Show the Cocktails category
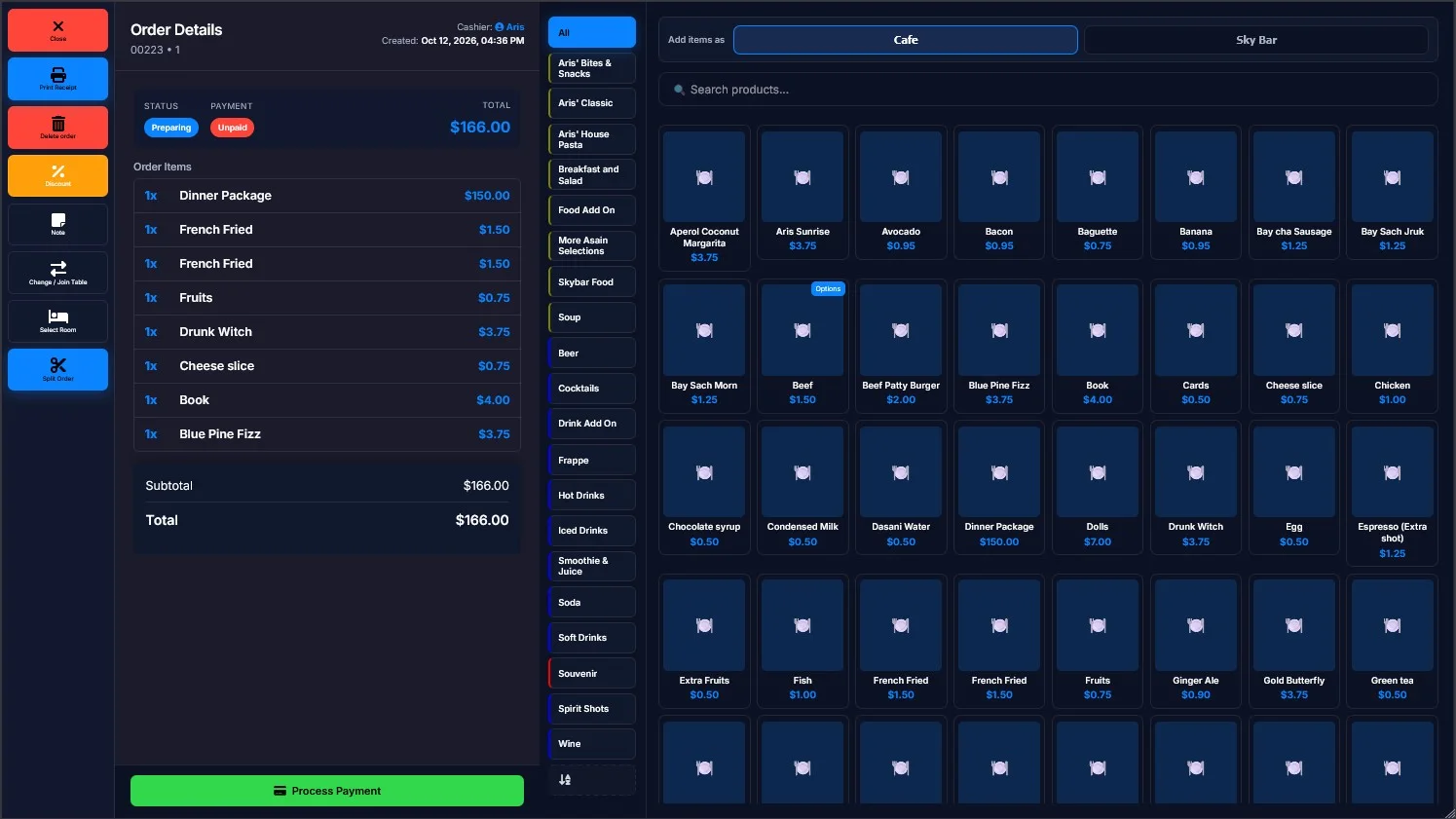This screenshot has height=819, width=1456. (x=592, y=389)
